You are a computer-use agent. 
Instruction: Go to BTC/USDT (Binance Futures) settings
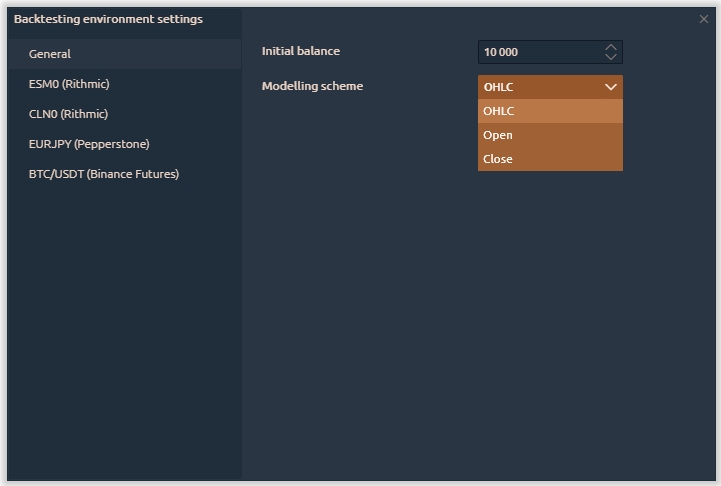(x=104, y=174)
